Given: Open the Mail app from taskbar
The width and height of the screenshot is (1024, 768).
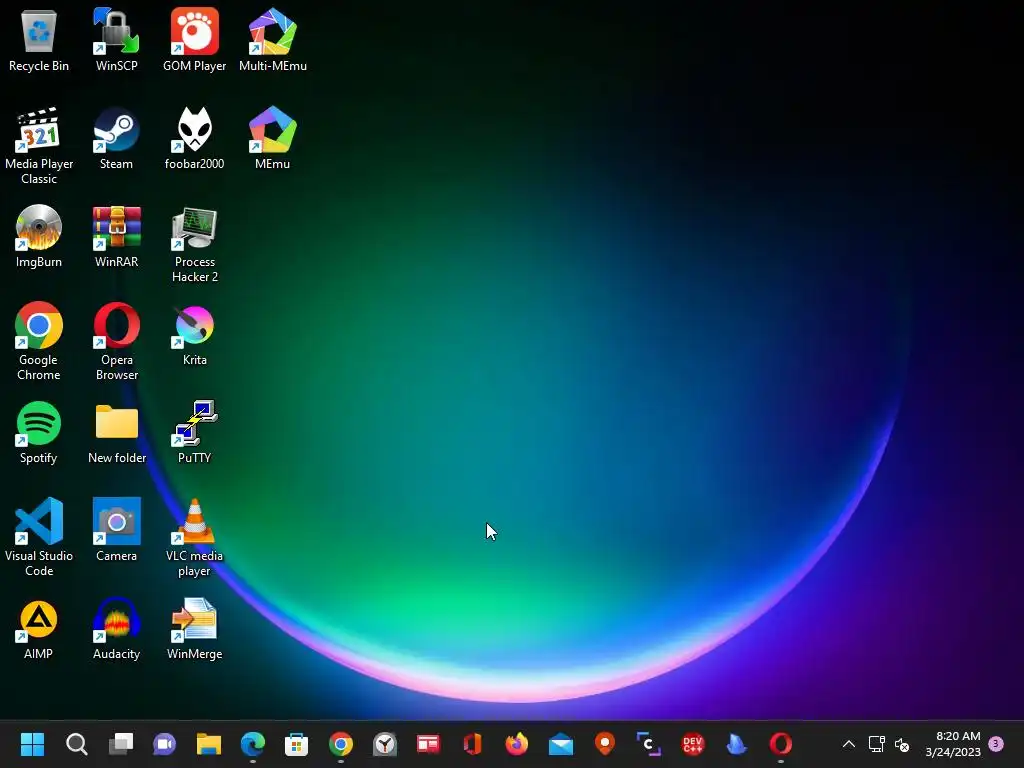Looking at the screenshot, I should pyautogui.click(x=561, y=744).
